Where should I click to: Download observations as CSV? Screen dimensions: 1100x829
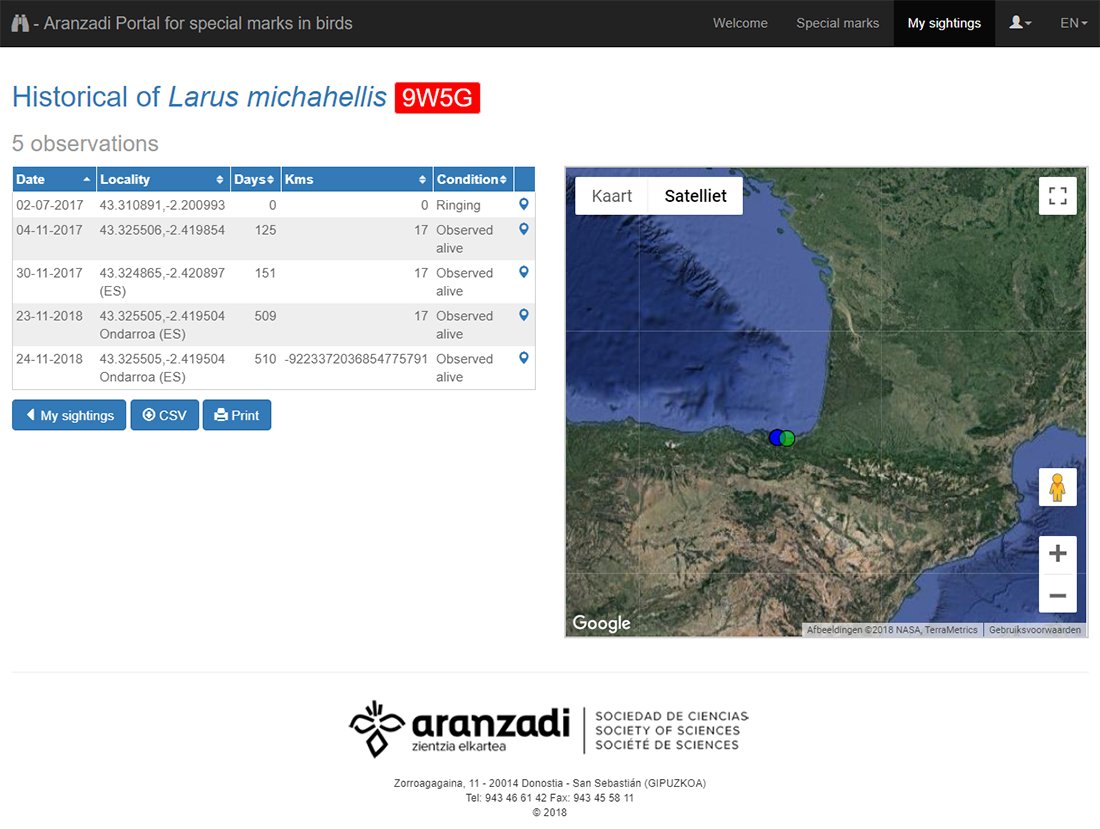pyautogui.click(x=165, y=416)
